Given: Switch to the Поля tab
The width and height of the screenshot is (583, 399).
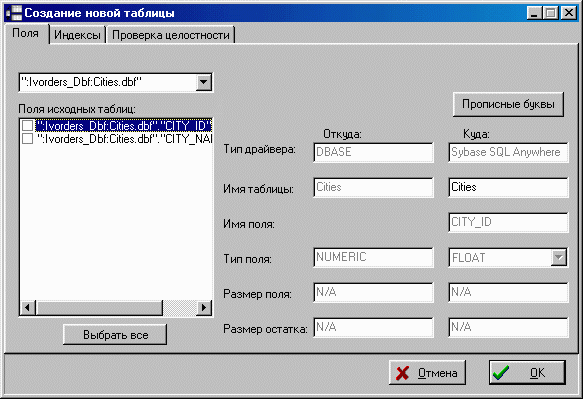Looking at the screenshot, I should pos(26,33).
